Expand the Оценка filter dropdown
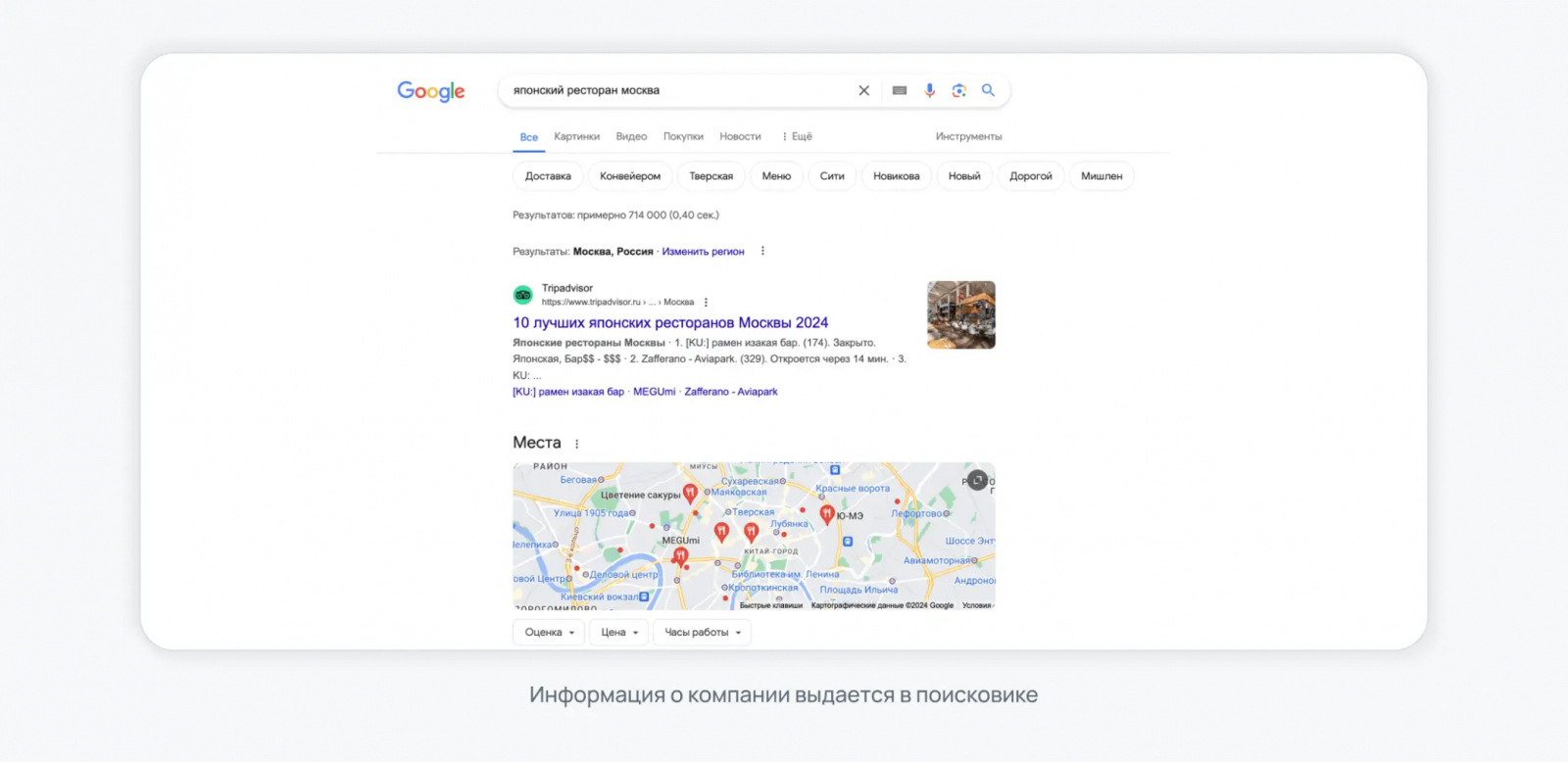1568x762 pixels. 549,633
